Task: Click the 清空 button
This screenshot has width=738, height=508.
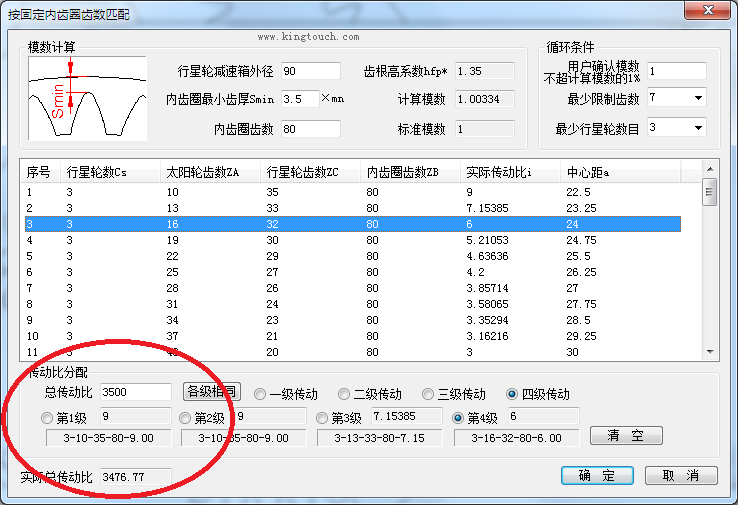Action: 626,435
